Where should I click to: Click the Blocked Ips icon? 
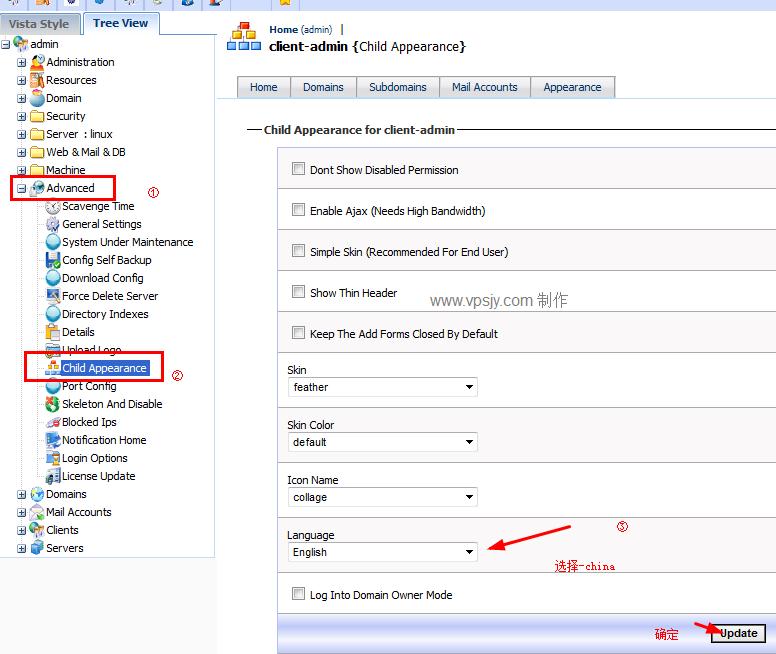pos(53,422)
